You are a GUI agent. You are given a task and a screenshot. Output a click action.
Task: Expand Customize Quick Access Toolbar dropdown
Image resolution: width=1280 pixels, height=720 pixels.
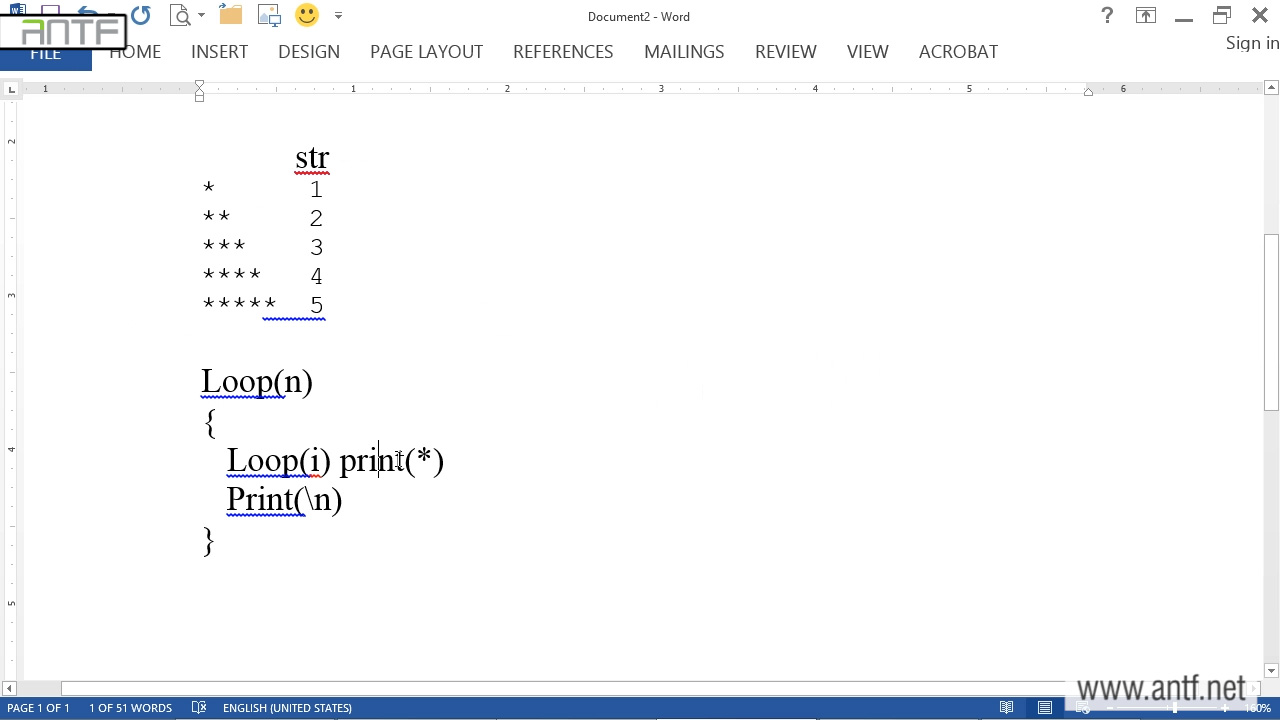point(338,16)
